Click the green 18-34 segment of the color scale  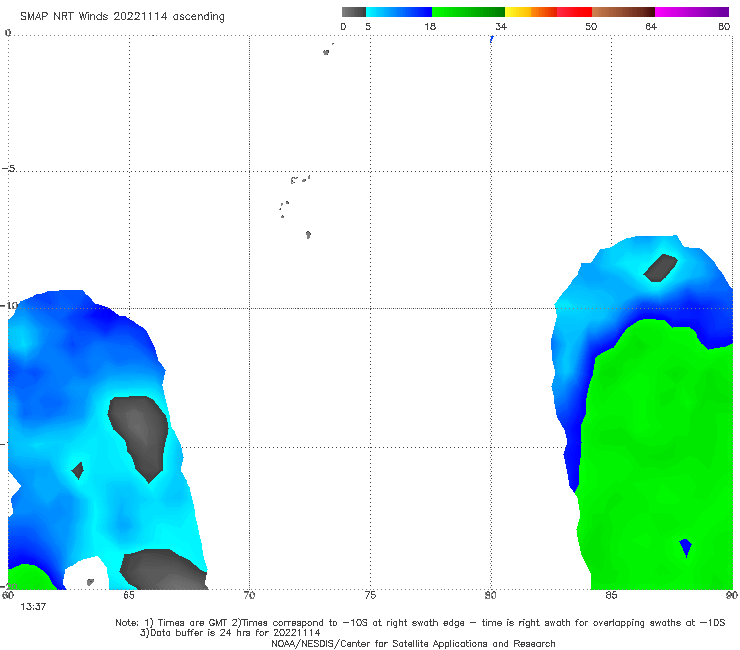(x=468, y=12)
